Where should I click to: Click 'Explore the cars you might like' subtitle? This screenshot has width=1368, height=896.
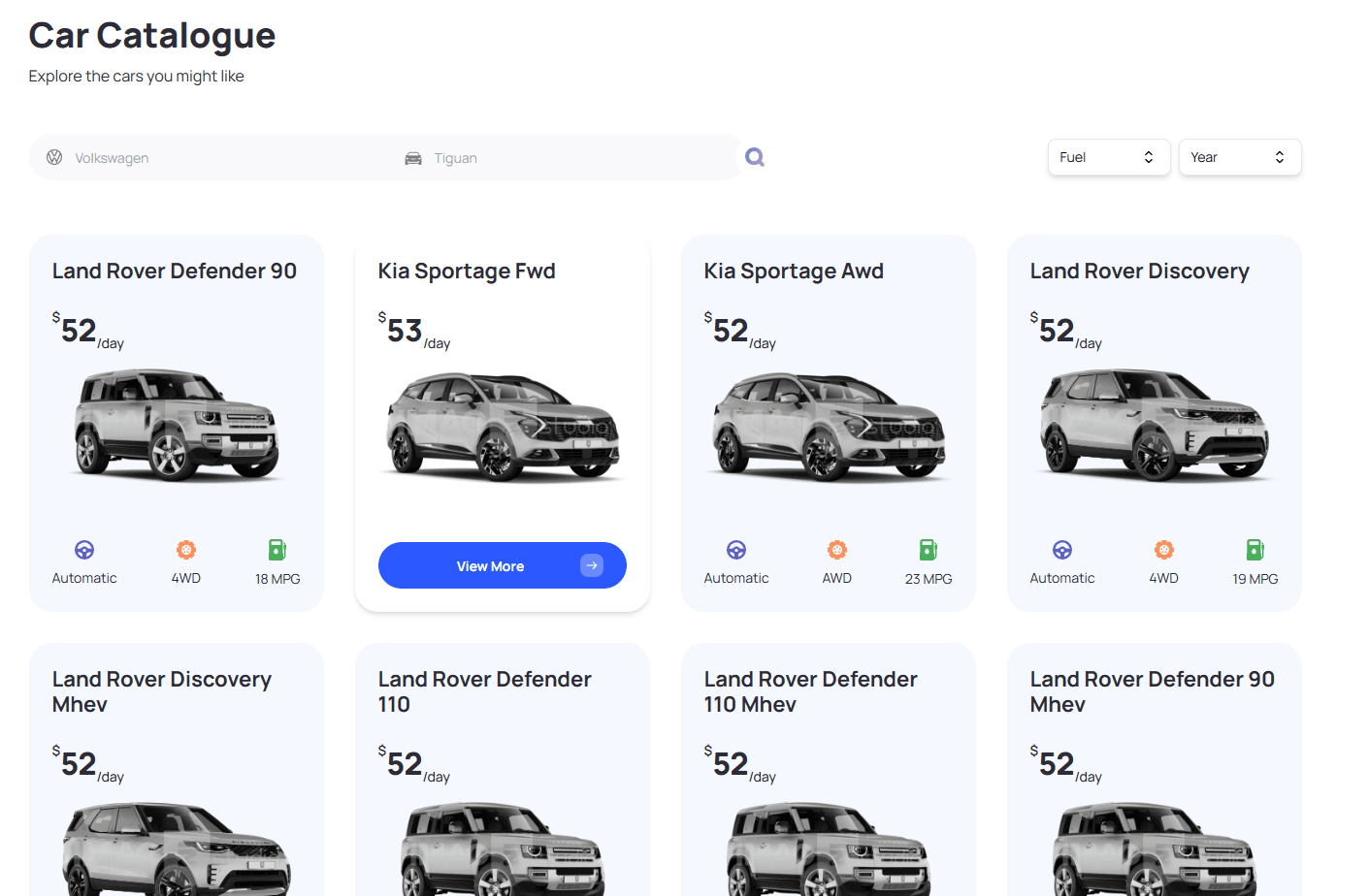point(137,77)
